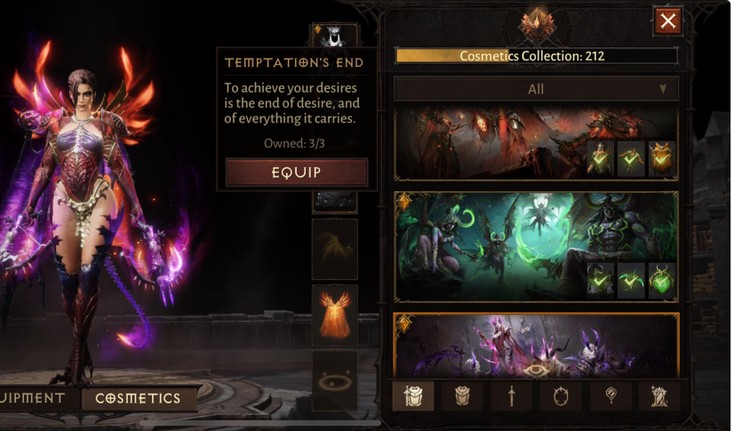
Task: Switch to the Equipment tab
Action: point(33,398)
